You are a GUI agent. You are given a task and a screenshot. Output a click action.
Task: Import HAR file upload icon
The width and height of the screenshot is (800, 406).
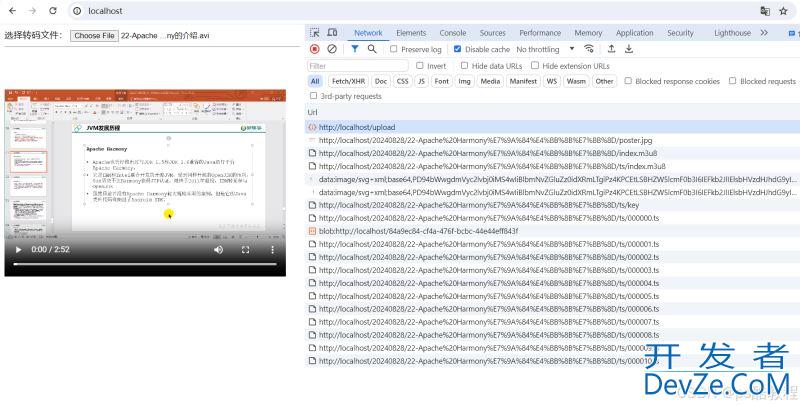pos(611,49)
